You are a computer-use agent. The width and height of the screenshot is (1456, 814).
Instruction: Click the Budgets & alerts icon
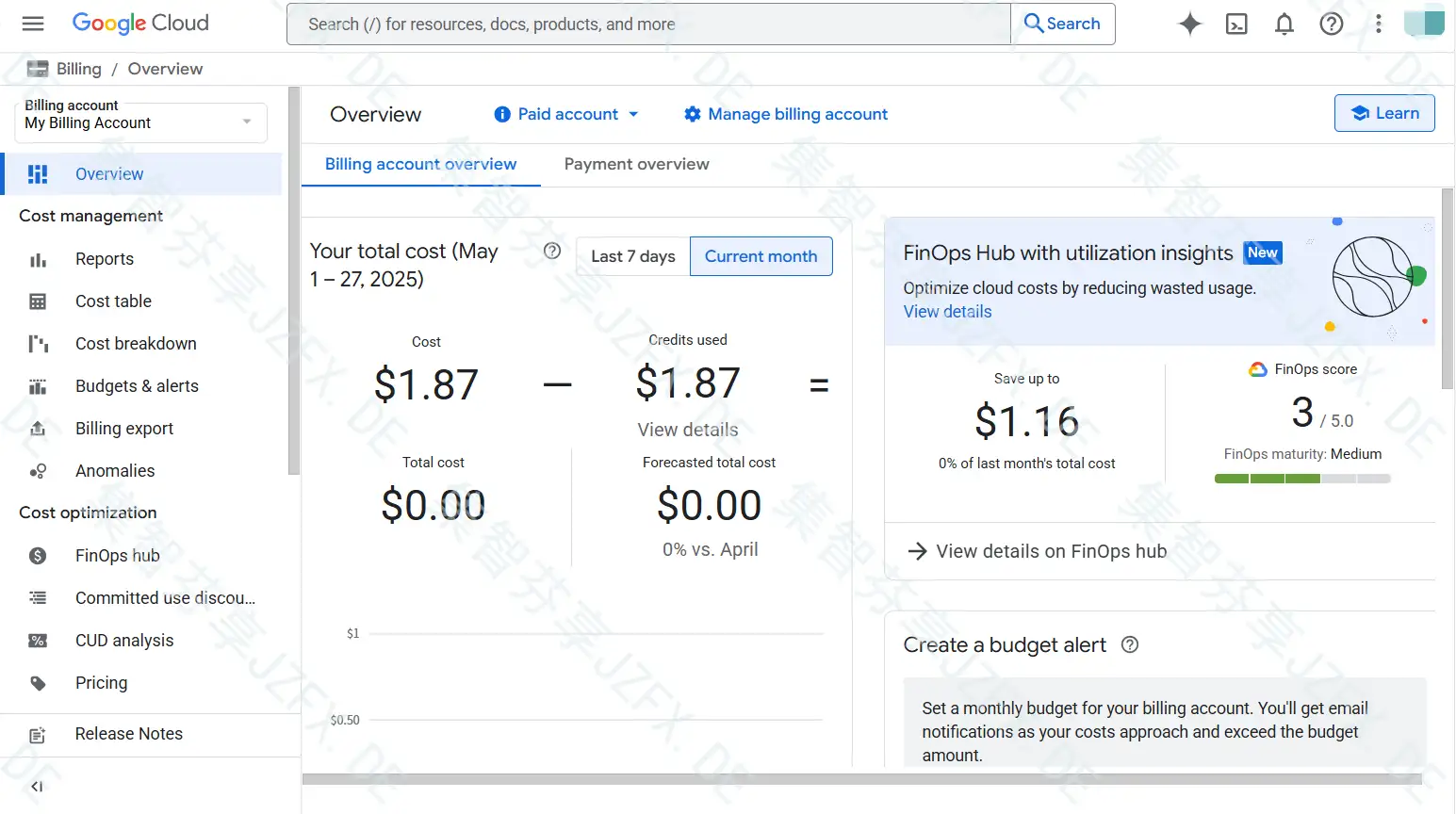pyautogui.click(x=38, y=386)
